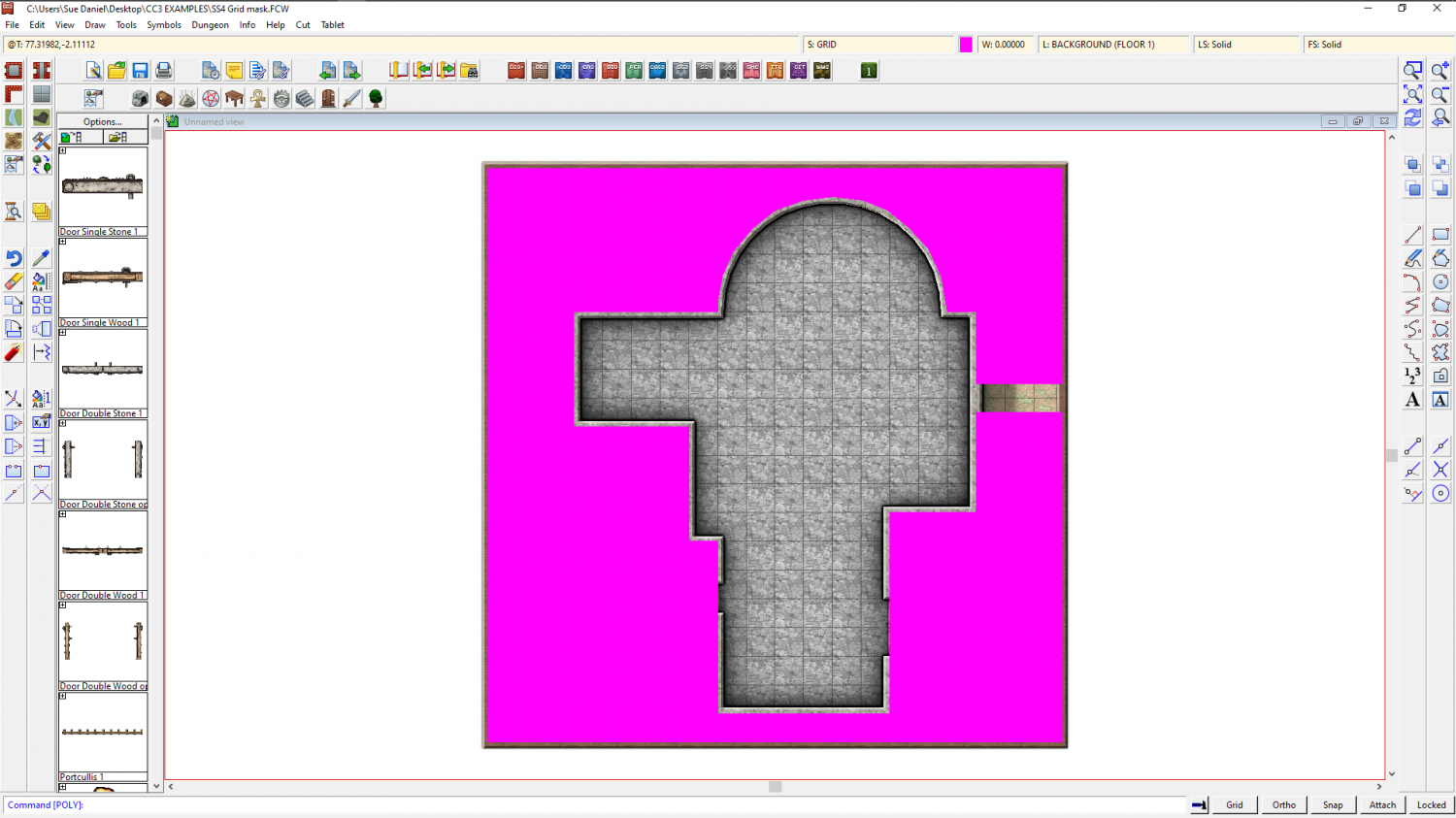Open the Dungeon menu

coord(210,25)
